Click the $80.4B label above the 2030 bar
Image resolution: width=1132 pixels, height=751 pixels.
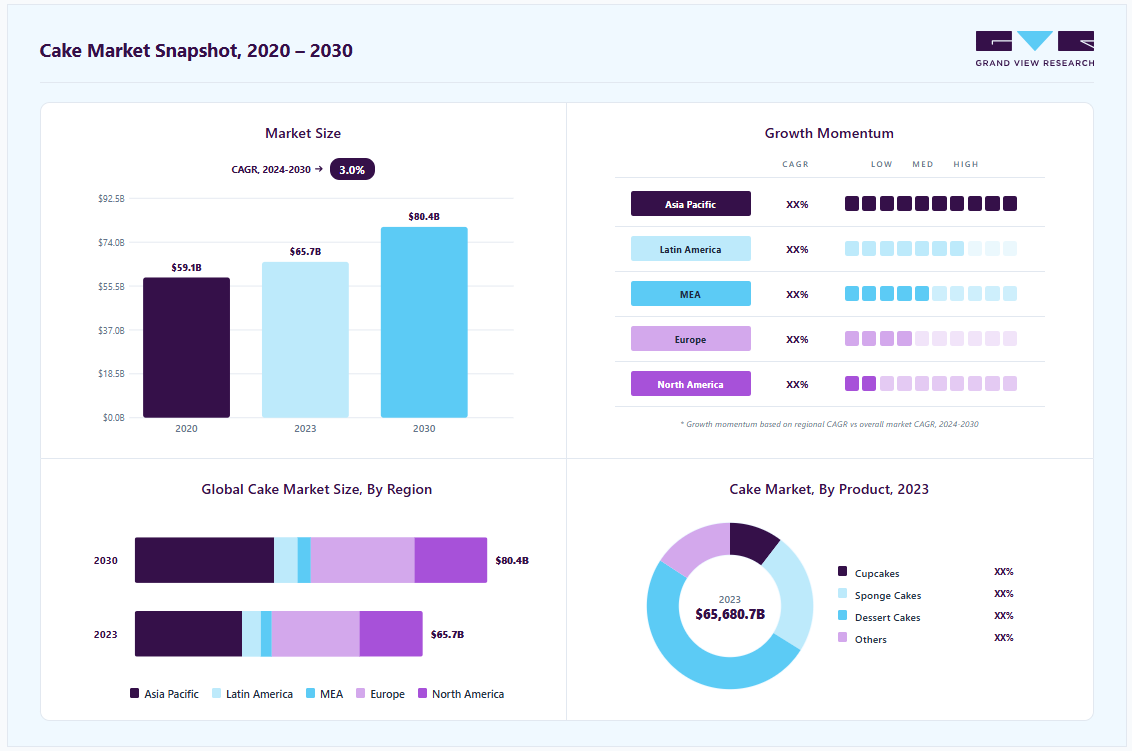(424, 217)
